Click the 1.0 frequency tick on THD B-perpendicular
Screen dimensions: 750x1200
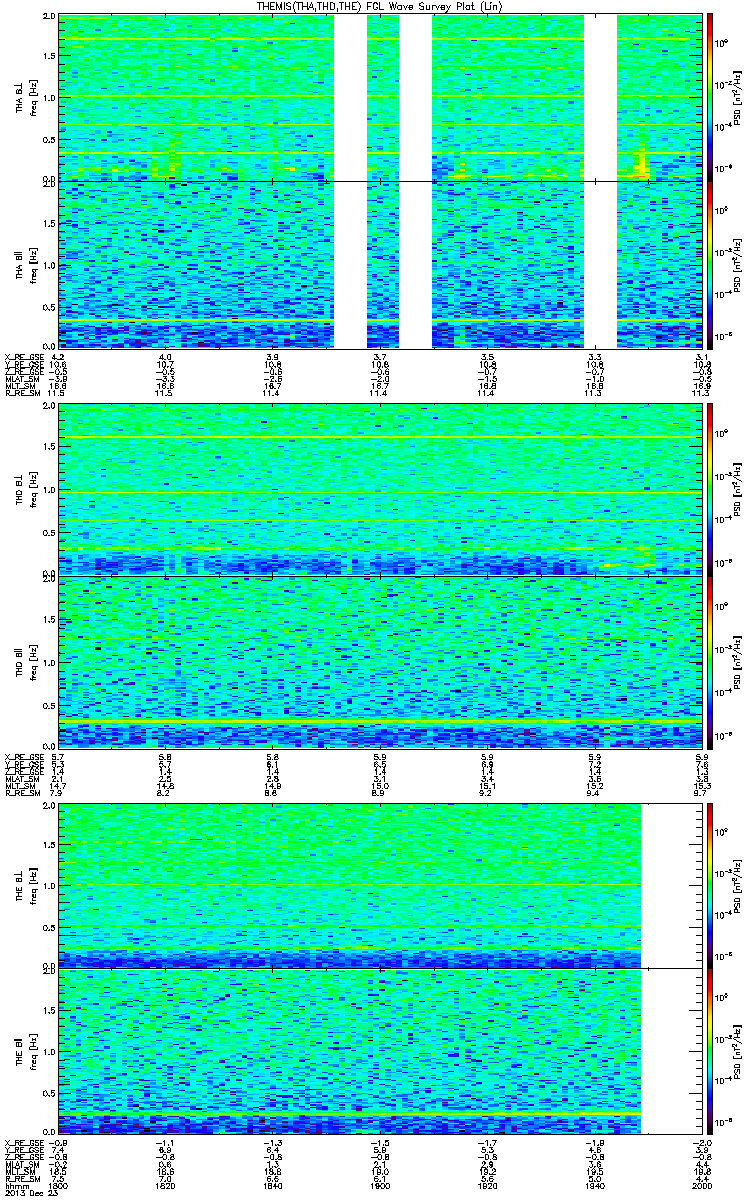pyautogui.click(x=49, y=491)
